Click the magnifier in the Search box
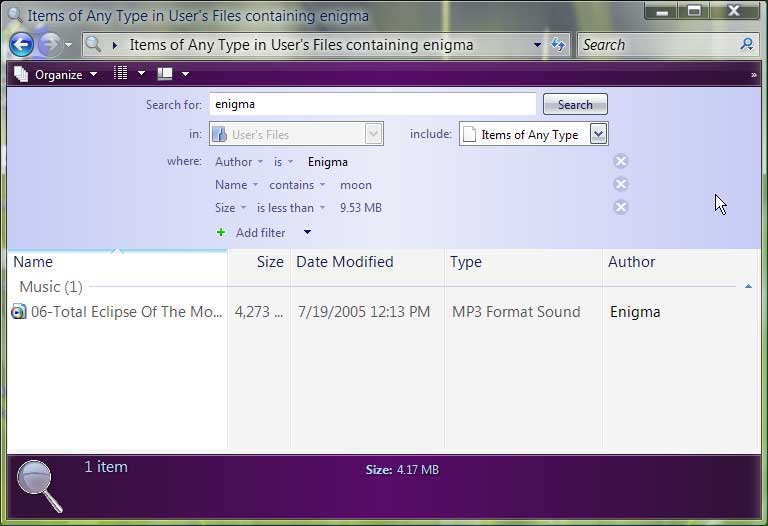Screen dimensions: 768x526 (x=747, y=45)
